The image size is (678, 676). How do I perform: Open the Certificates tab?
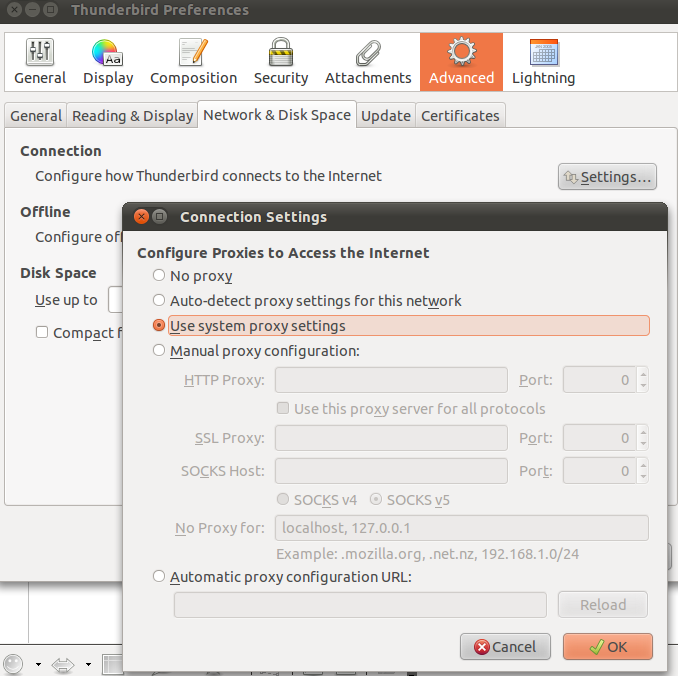click(x=460, y=116)
